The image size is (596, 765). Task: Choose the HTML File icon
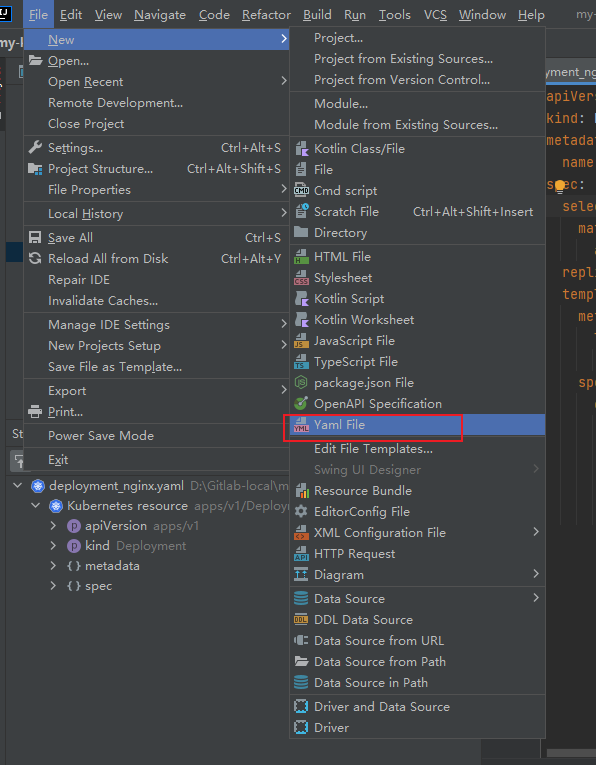[301, 257]
